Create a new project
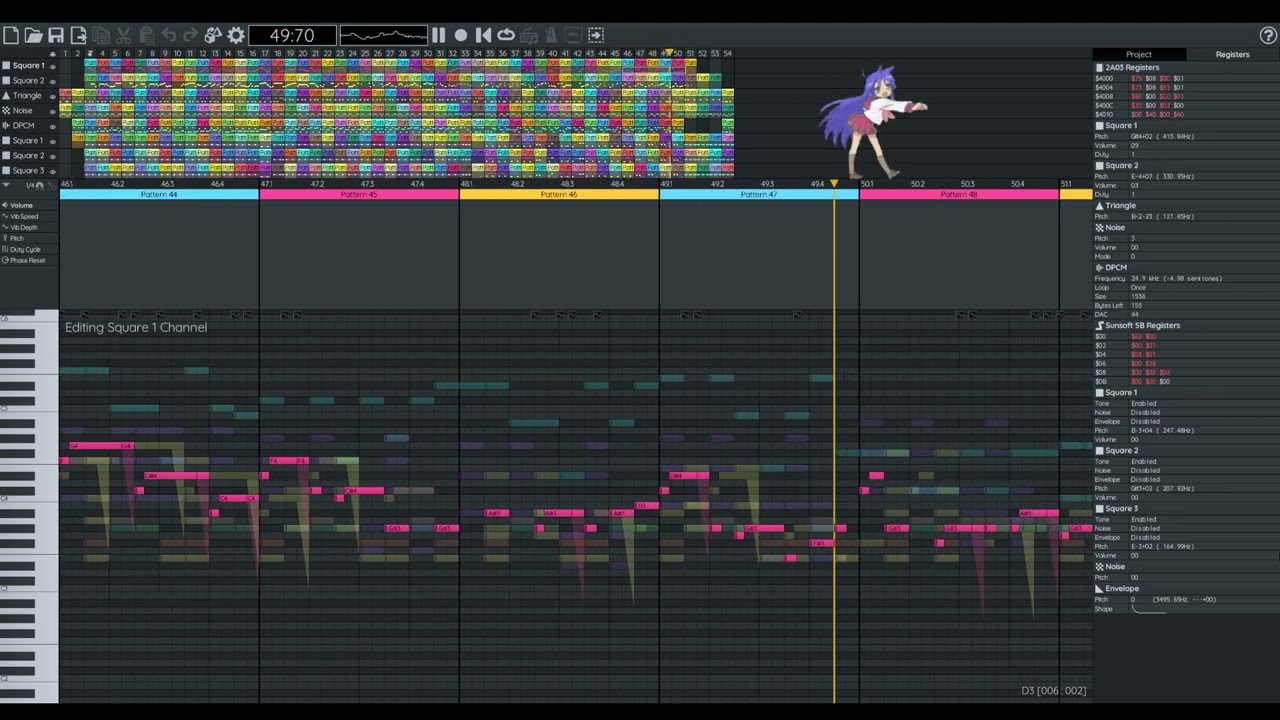 click(x=11, y=35)
